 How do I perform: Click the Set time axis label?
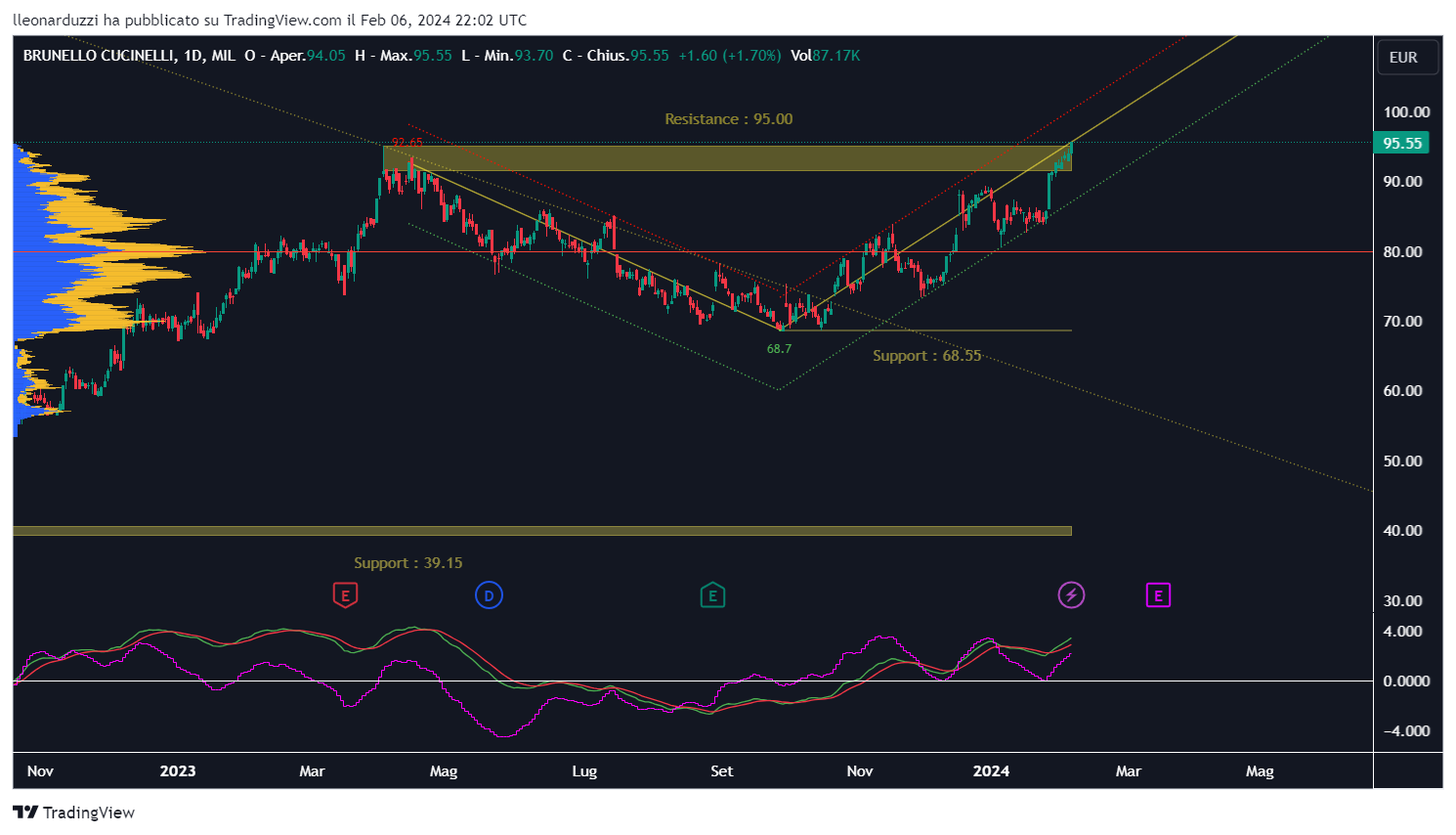(722, 771)
